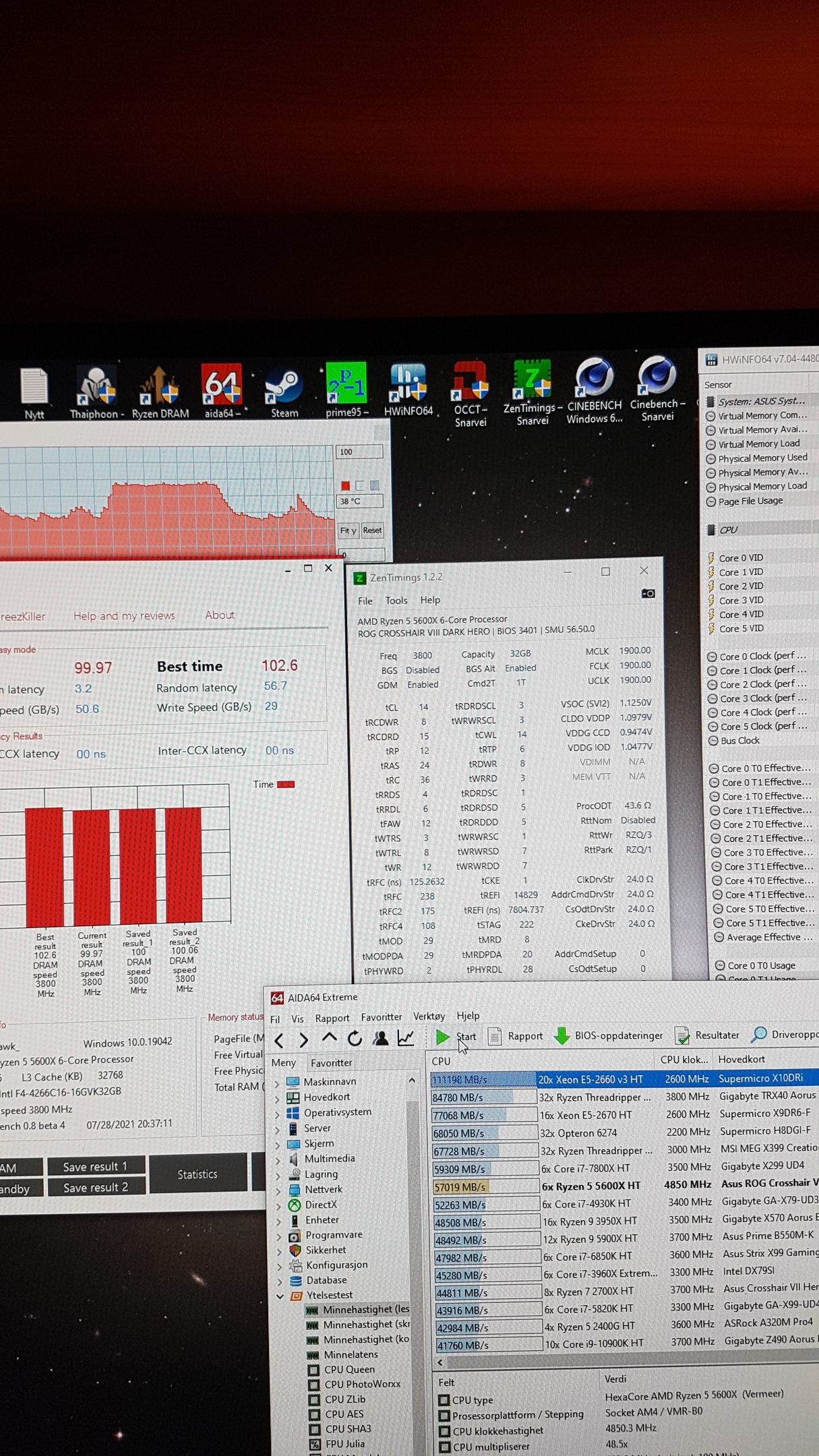Expand the Skjerm tree node
Image resolution: width=819 pixels, height=1456 pixels.
click(x=278, y=1145)
